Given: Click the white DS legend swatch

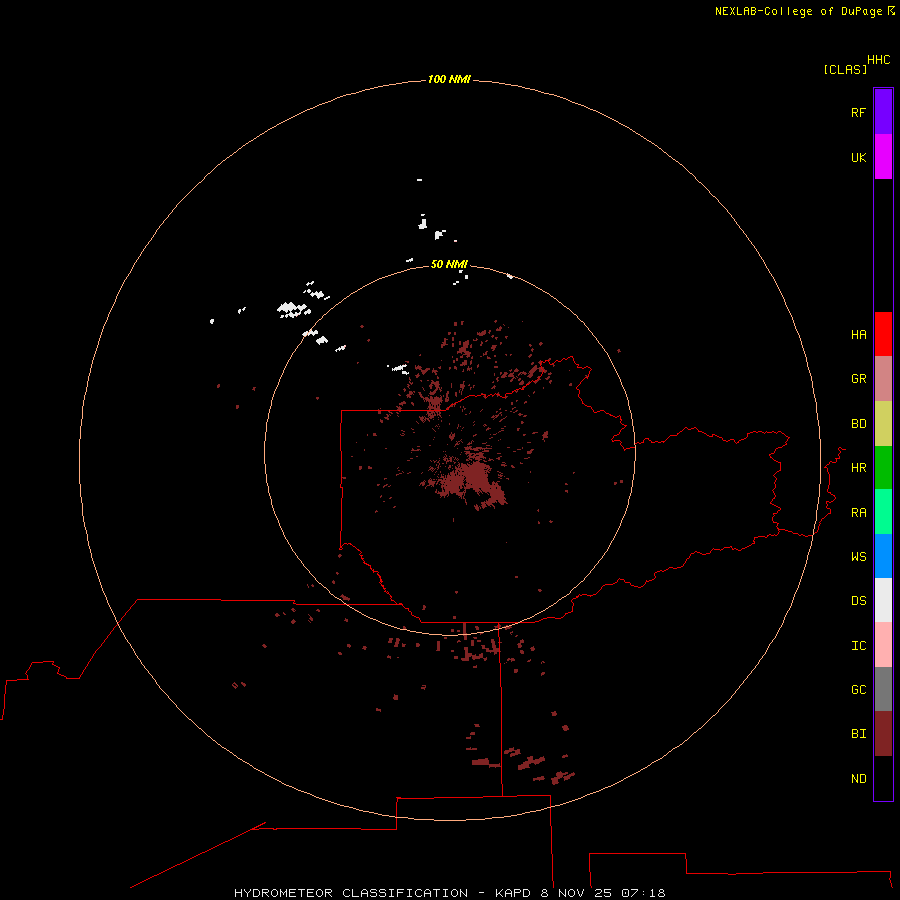Looking at the screenshot, I should tap(883, 600).
